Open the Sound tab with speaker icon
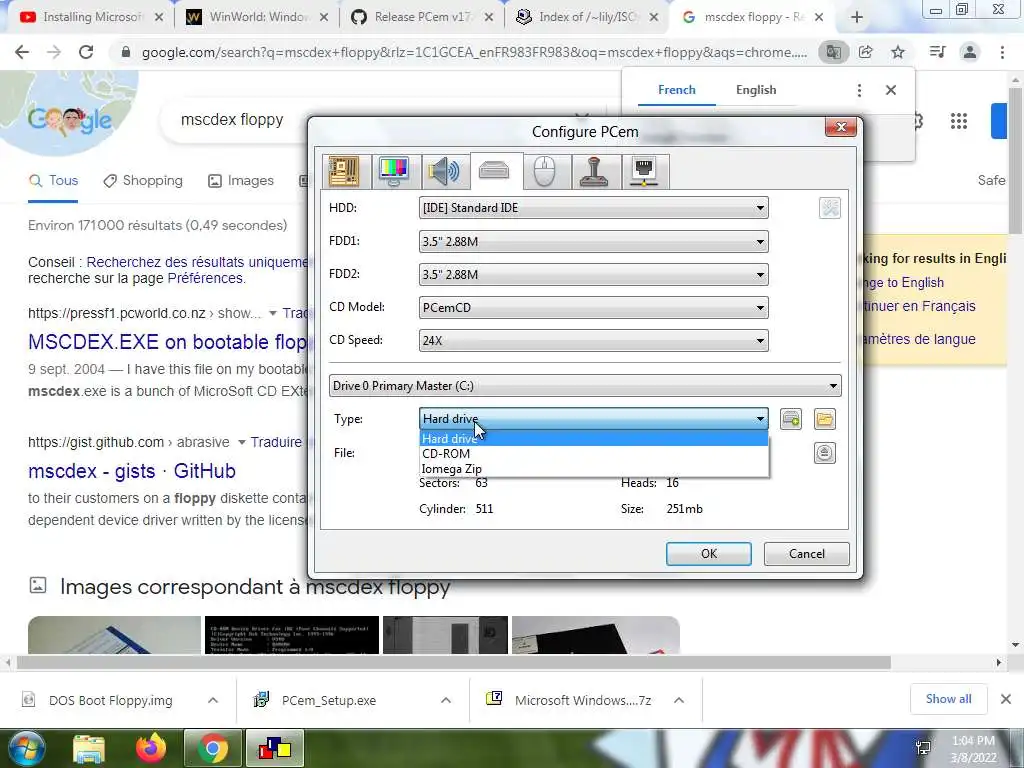The height and width of the screenshot is (768, 1024). (445, 172)
